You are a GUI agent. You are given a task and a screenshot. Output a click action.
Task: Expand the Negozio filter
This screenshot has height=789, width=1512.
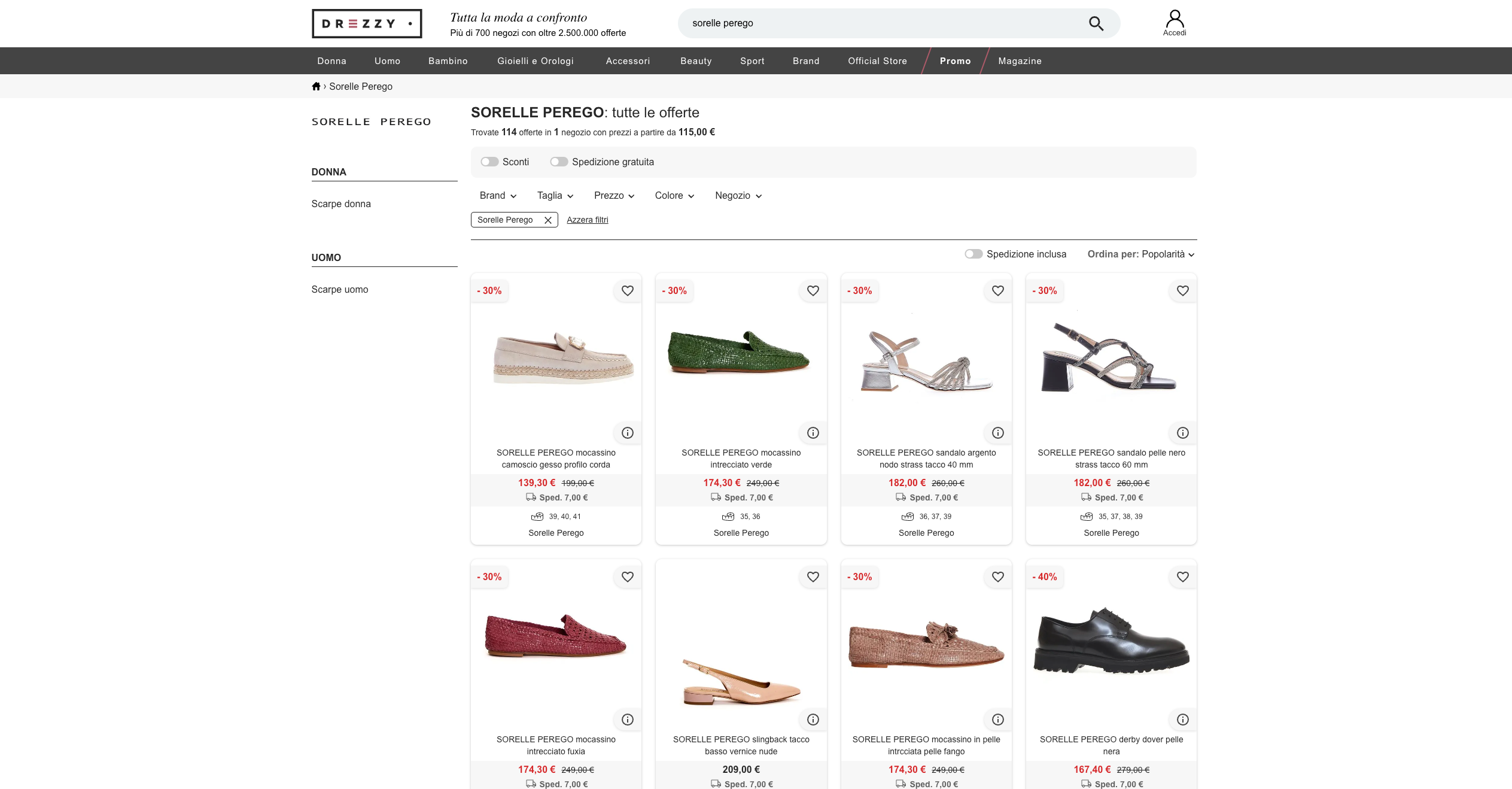[738, 196]
